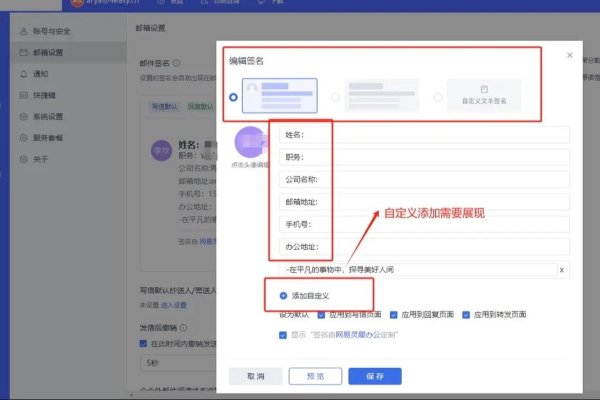Viewport: 600px width, 400px height.
Task: Choose the text-only signature template thumbnail
Action: (382, 96)
